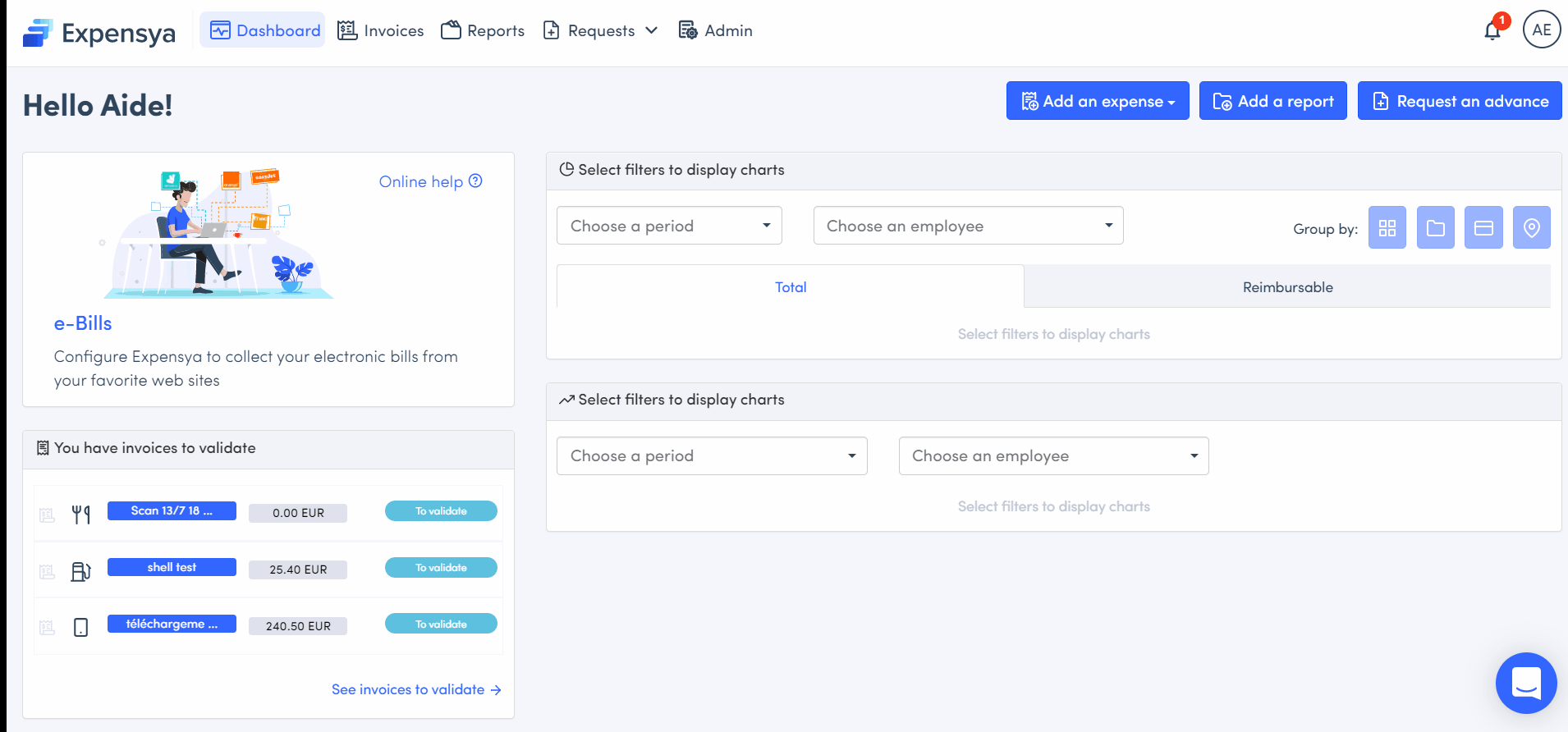Click the fuel pump icon on shell test
Image resolution: width=1568 pixels, height=732 pixels.
click(x=80, y=571)
